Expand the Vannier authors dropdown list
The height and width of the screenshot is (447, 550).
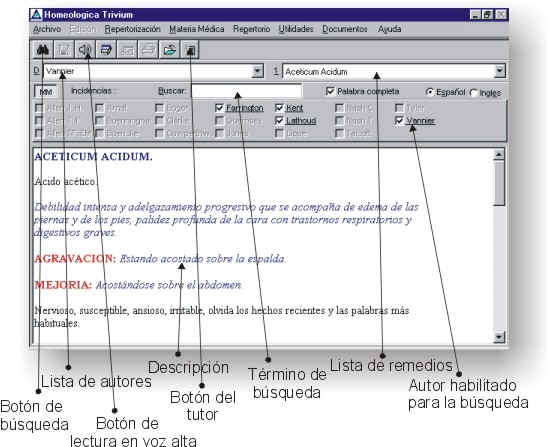(257, 71)
